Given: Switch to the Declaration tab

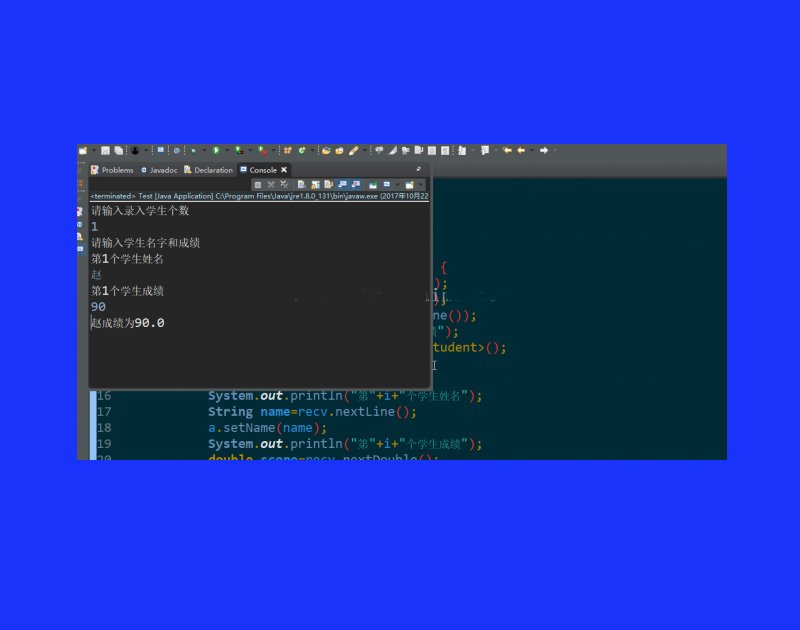Looking at the screenshot, I should [x=209, y=170].
